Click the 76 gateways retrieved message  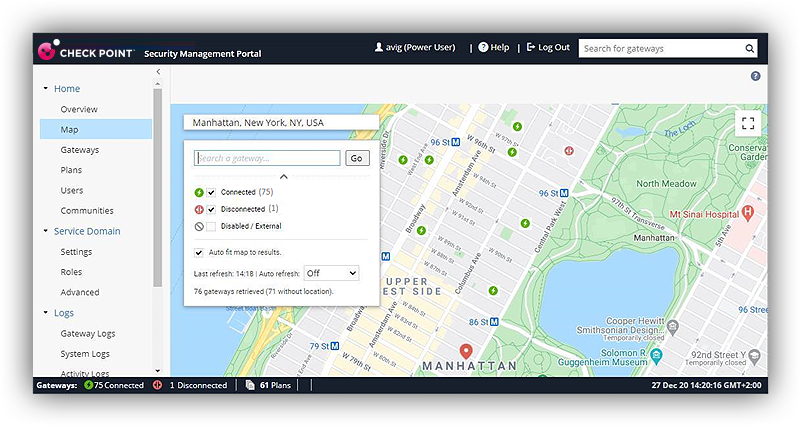coord(264,292)
